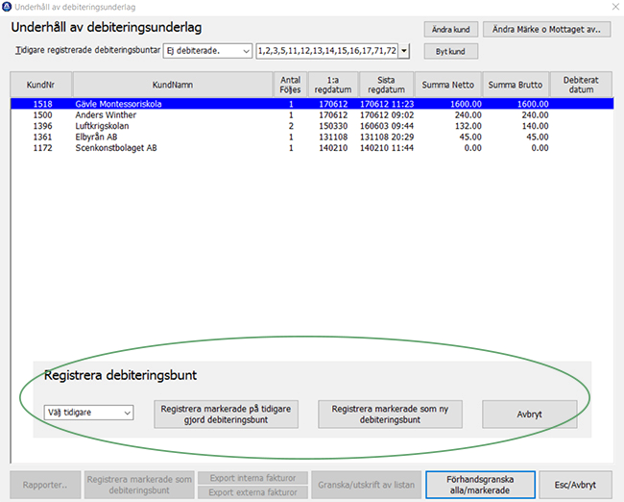Click the Byt kund button
This screenshot has width=624, height=502.
[450, 51]
